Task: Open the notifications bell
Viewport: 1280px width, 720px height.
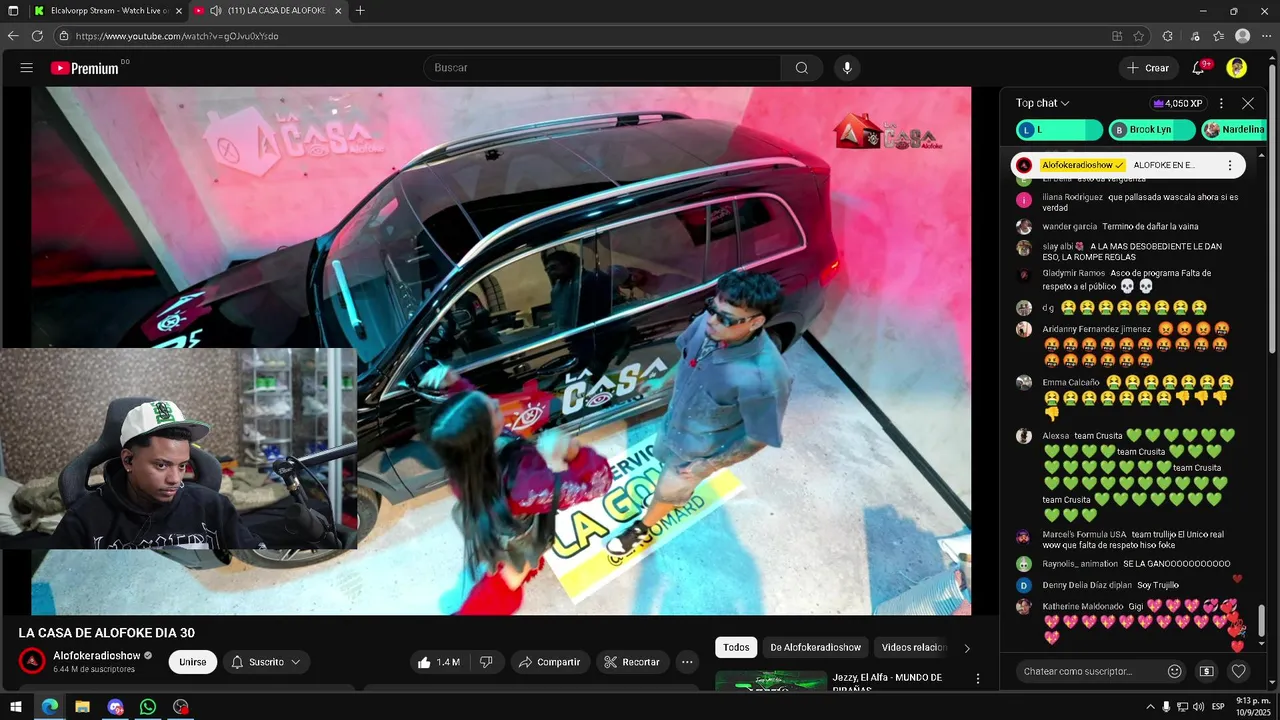Action: pyautogui.click(x=1198, y=68)
